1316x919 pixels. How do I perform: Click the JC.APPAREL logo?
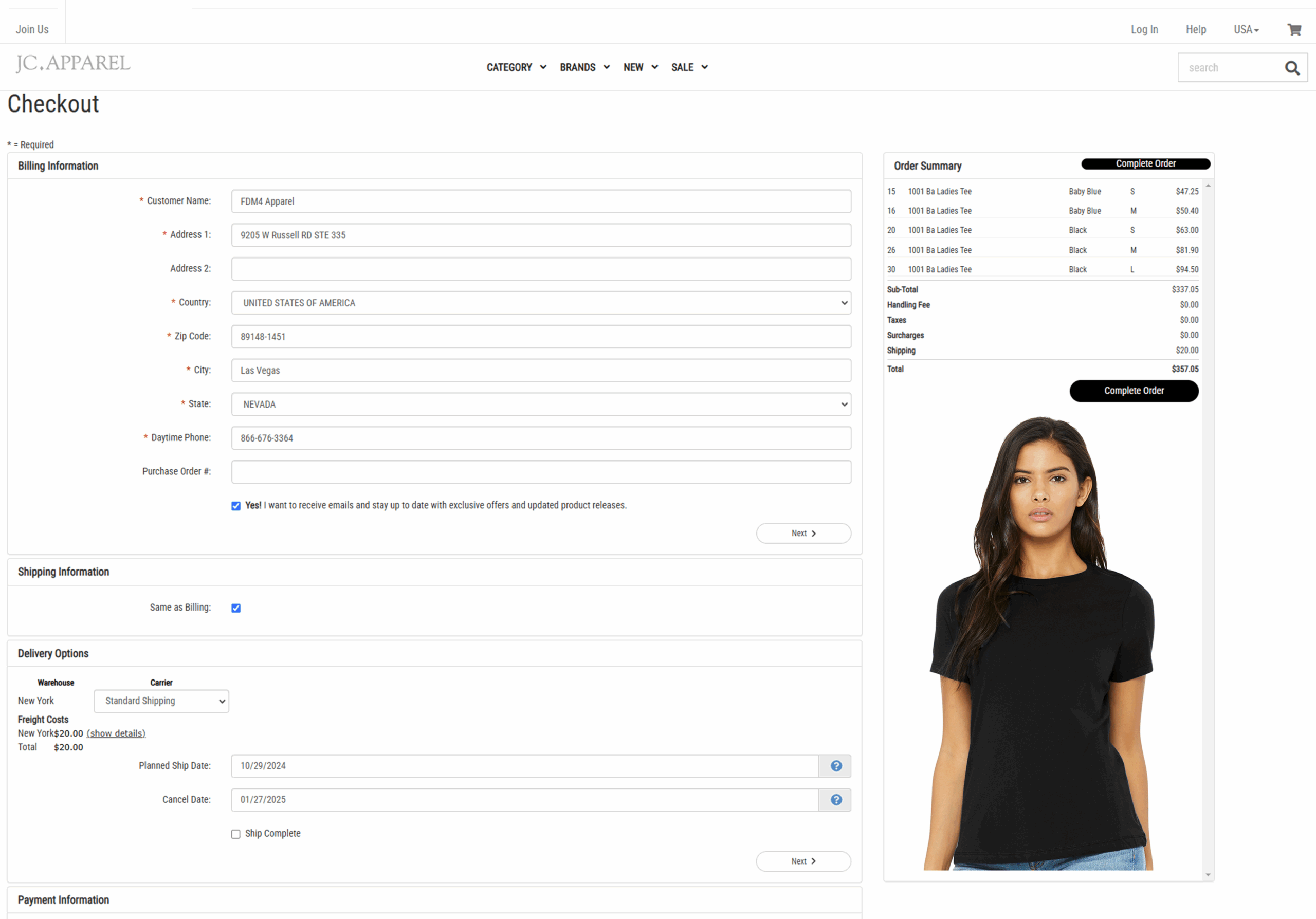(73, 63)
